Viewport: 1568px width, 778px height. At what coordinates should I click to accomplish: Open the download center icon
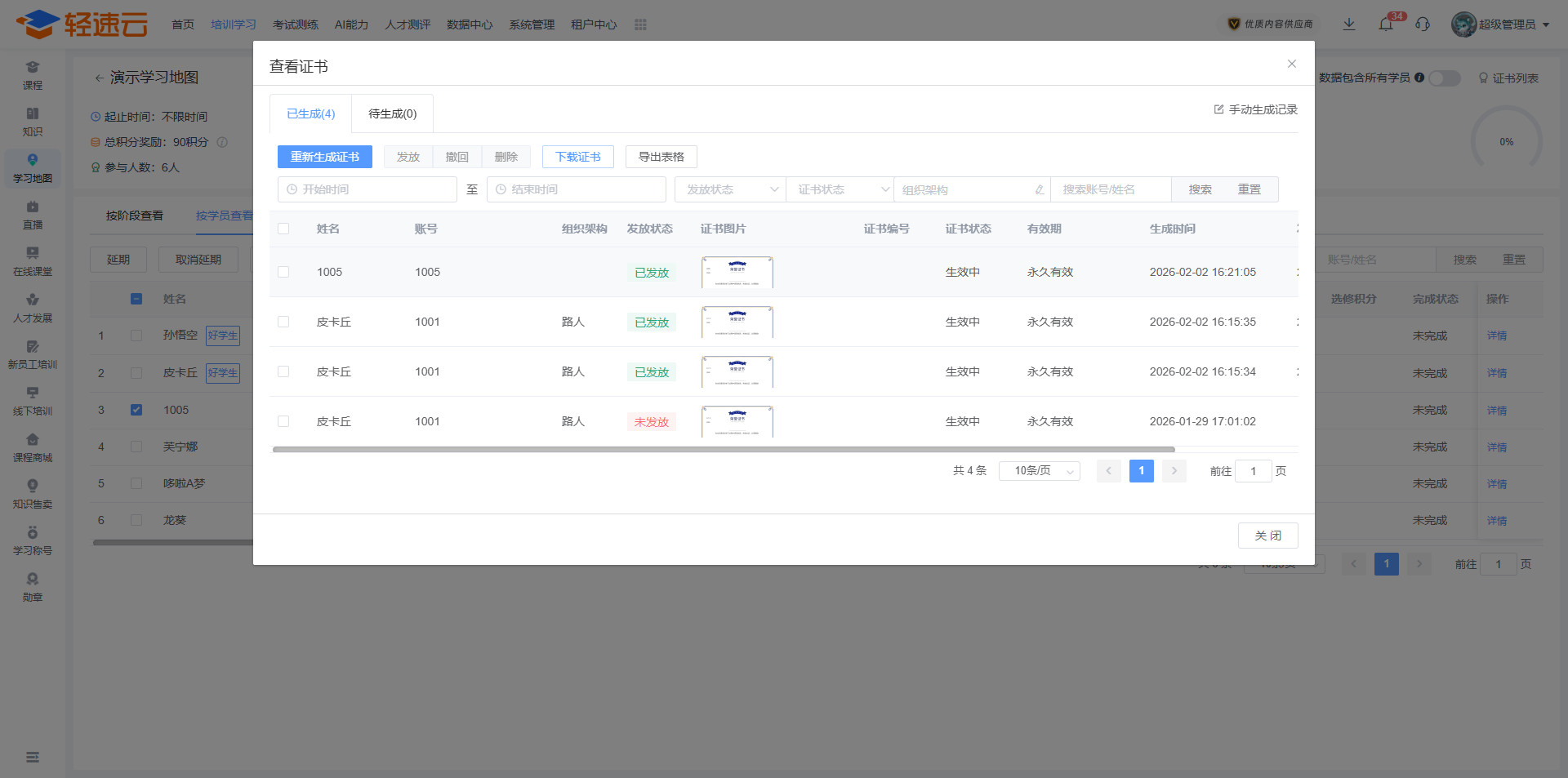1349,24
